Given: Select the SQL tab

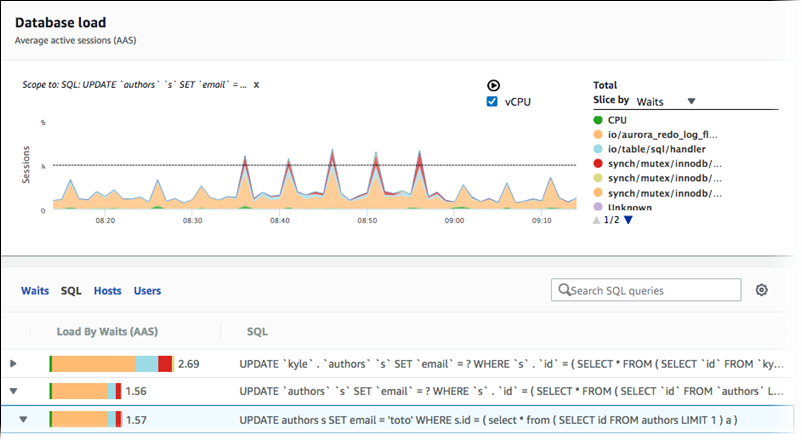Looking at the screenshot, I should (71, 291).
